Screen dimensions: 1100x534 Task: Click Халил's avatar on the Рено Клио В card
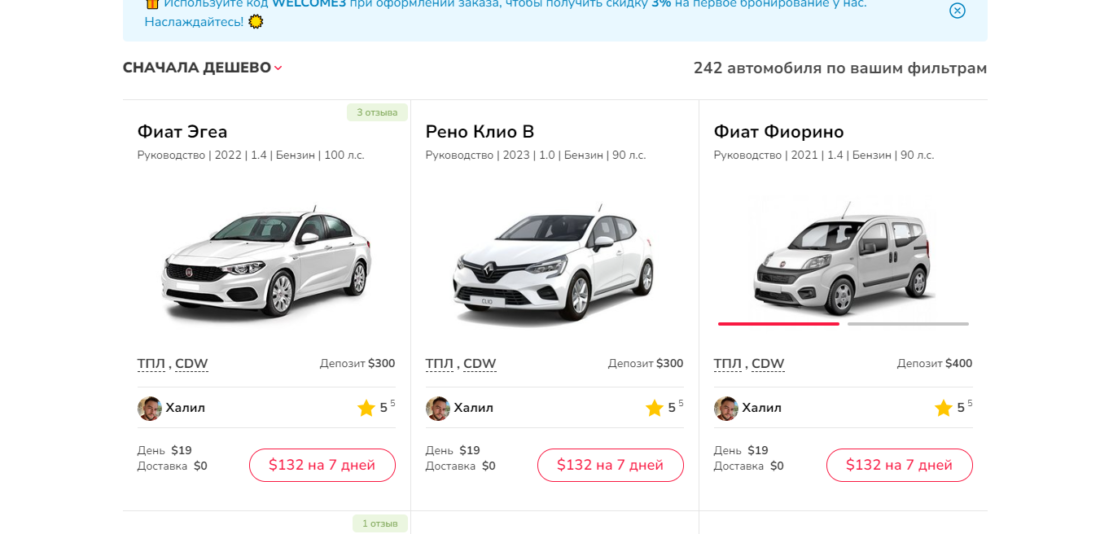click(438, 408)
